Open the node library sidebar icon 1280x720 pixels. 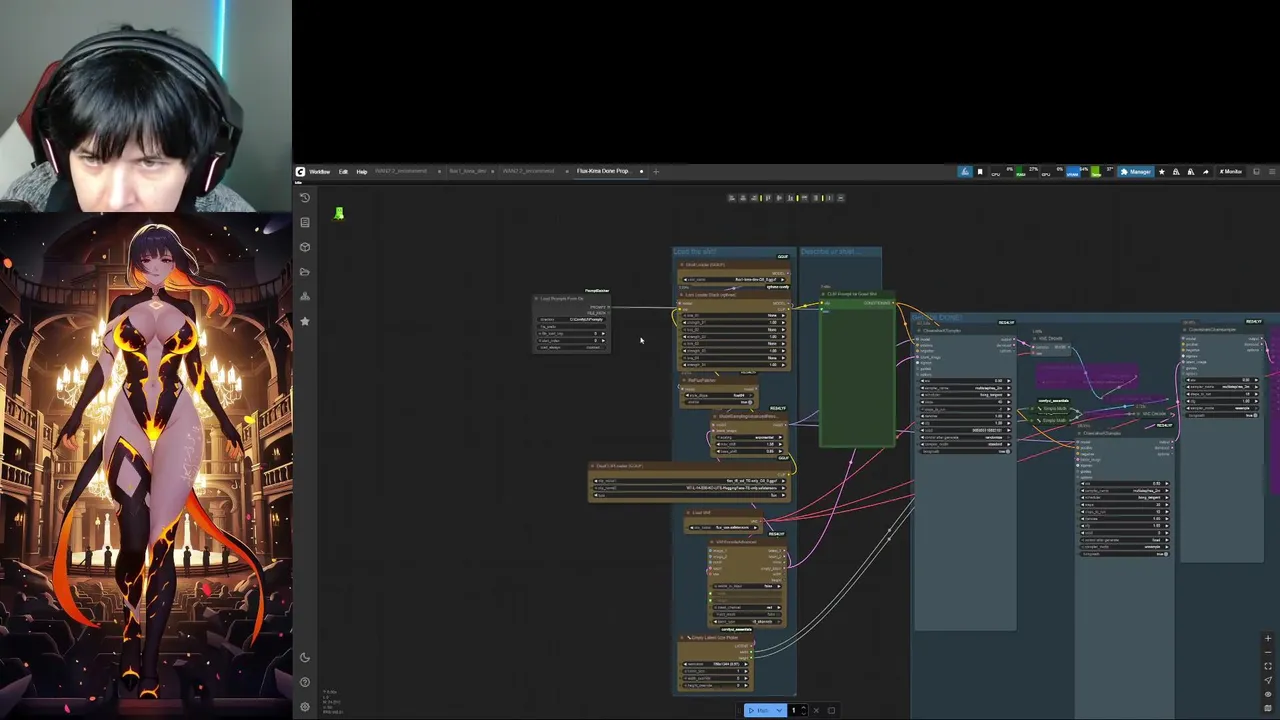click(305, 222)
